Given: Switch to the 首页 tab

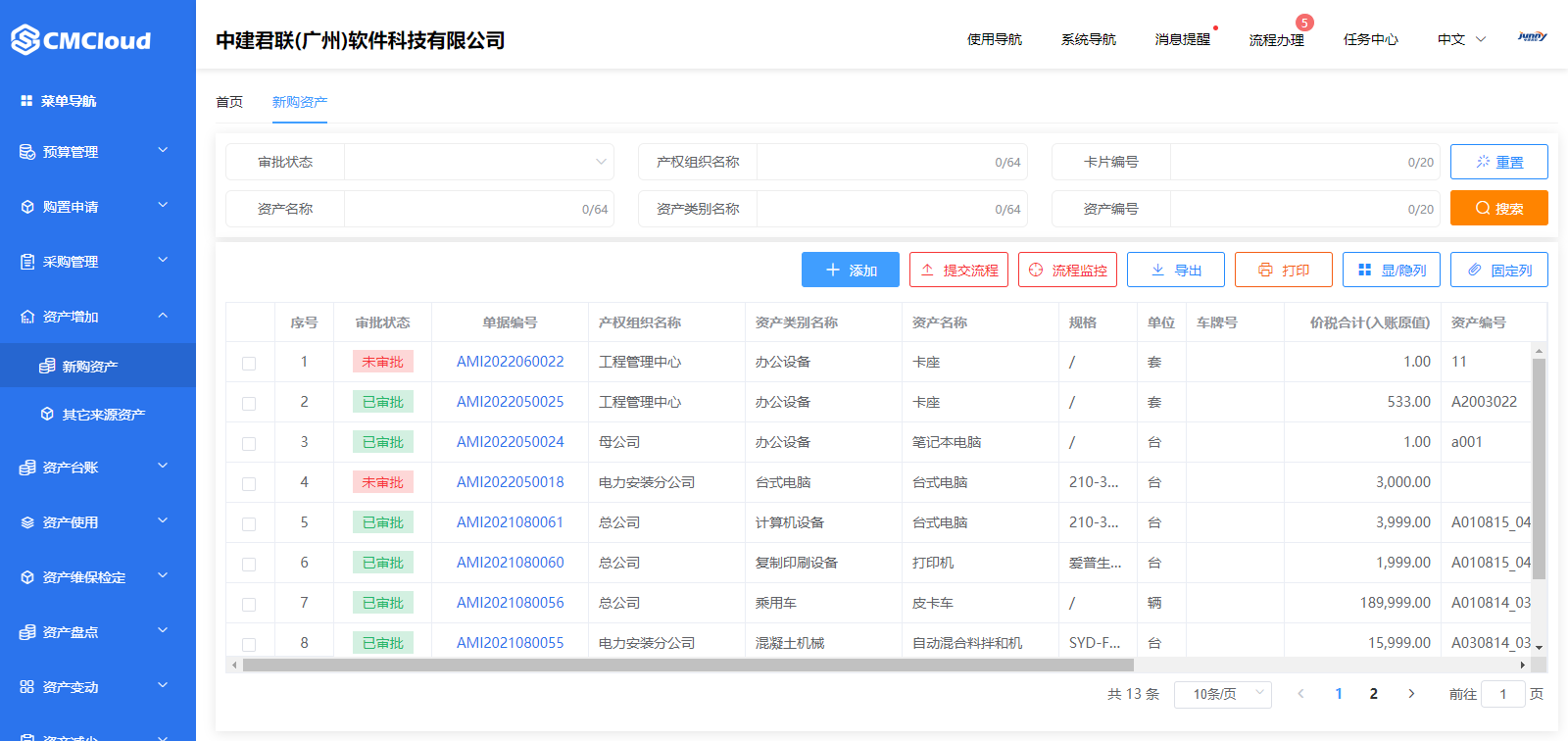Looking at the screenshot, I should coord(229,102).
